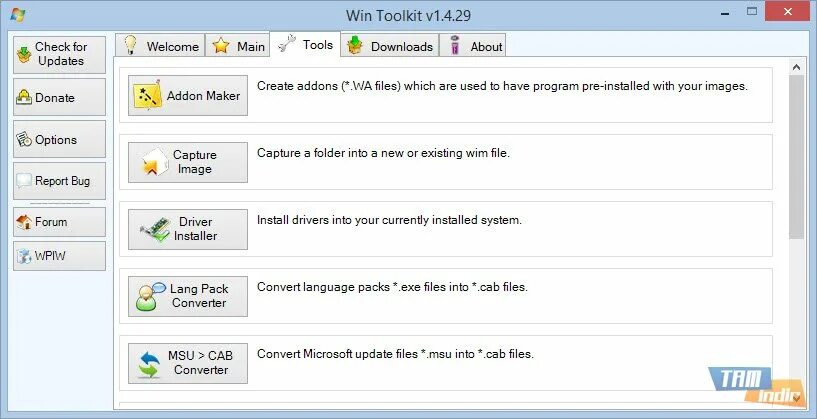
Task: Open the Lang Pack Converter tool
Action: (188, 297)
